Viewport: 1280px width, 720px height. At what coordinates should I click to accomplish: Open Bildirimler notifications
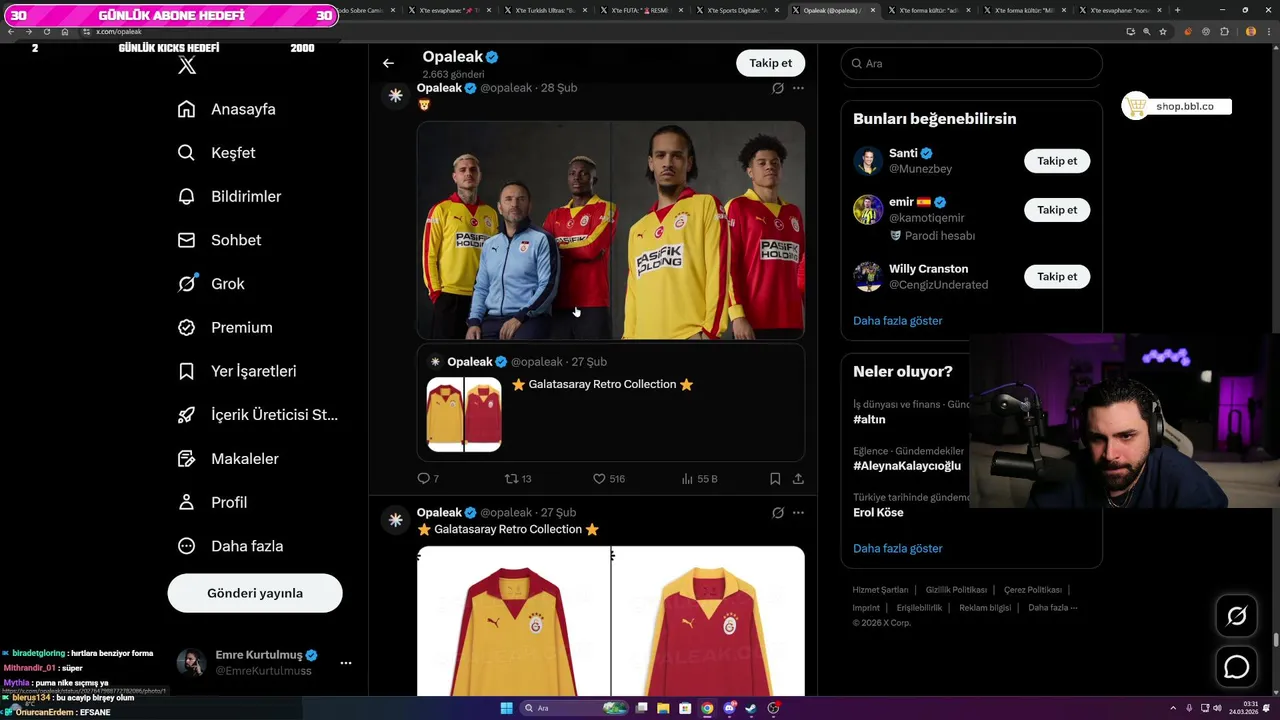pos(229,197)
